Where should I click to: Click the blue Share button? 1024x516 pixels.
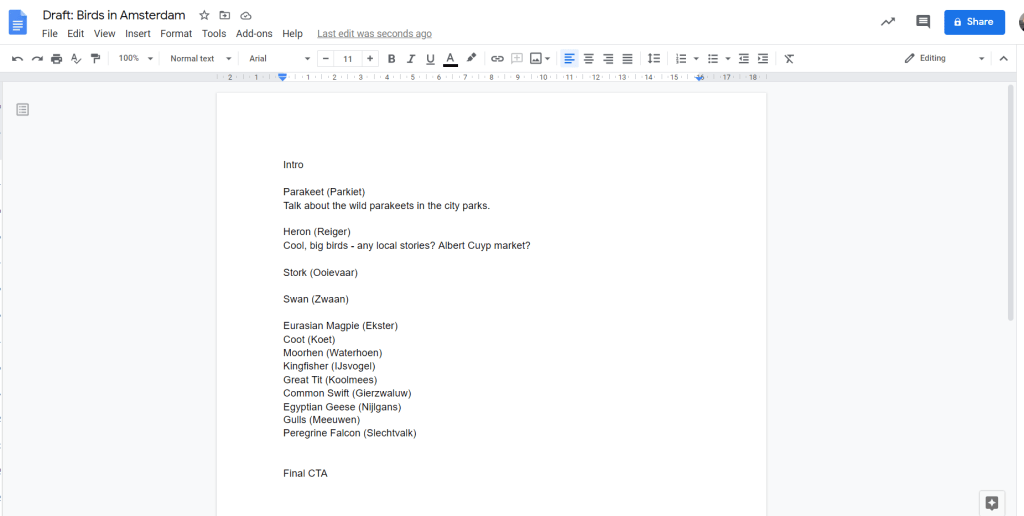click(973, 22)
